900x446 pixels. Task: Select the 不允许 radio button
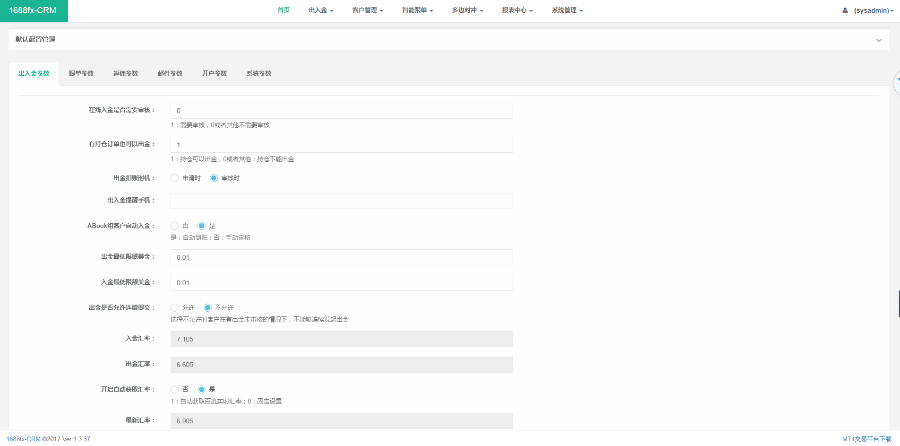[x=208, y=307]
